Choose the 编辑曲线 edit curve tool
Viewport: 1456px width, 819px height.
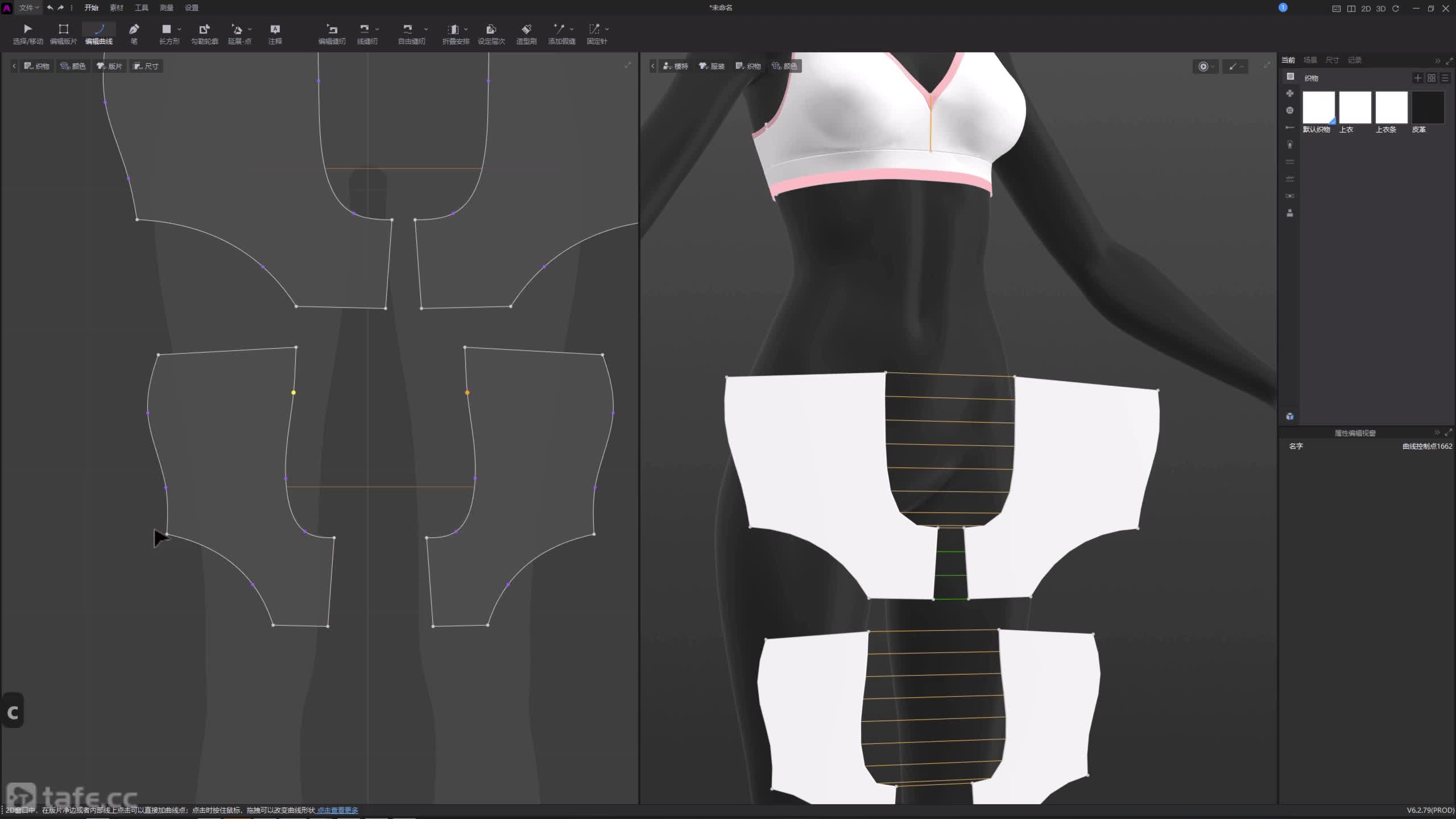coord(99,34)
